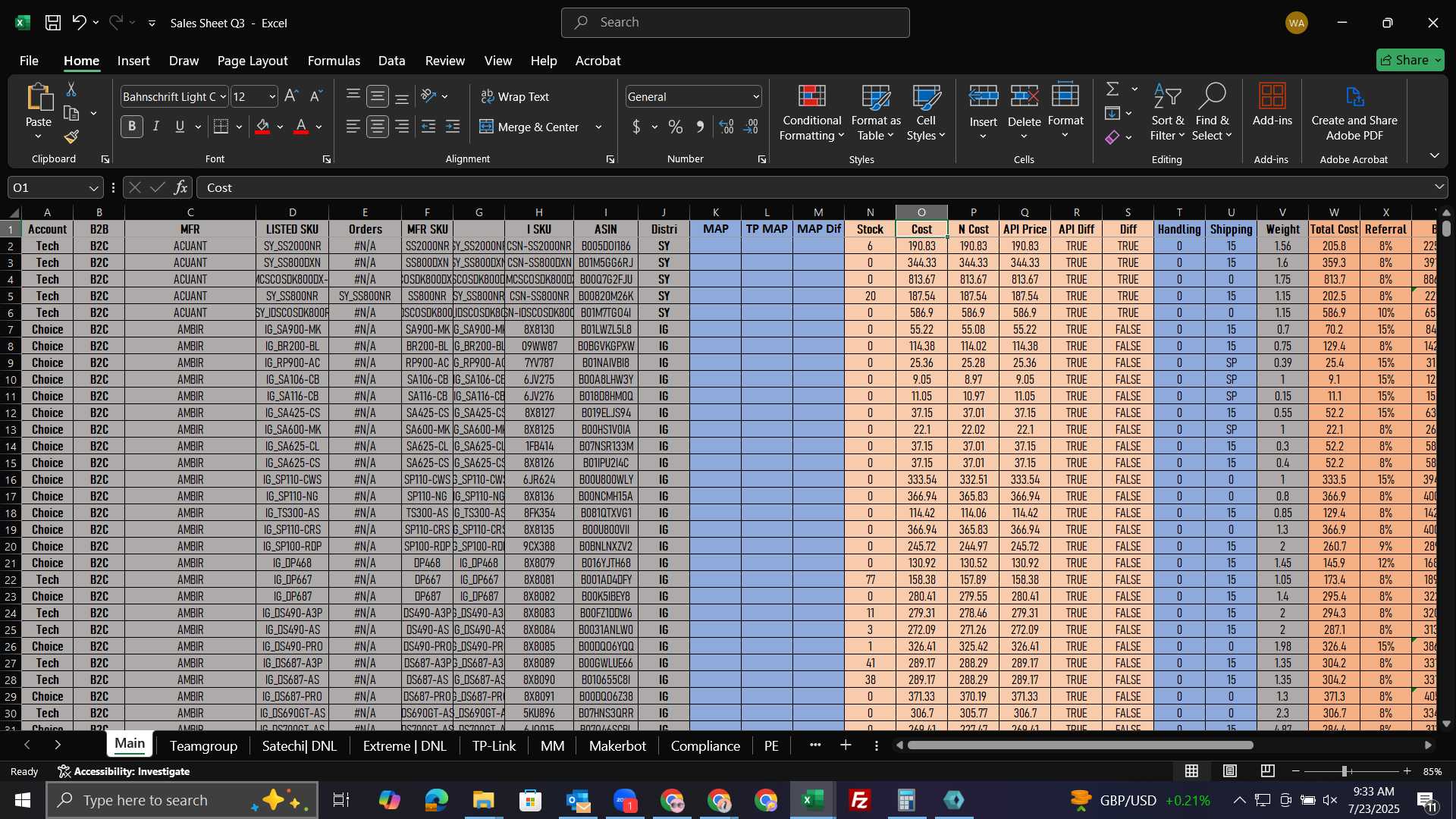Click the Fill down icon
This screenshot has height=819, width=1456.
point(1112,114)
